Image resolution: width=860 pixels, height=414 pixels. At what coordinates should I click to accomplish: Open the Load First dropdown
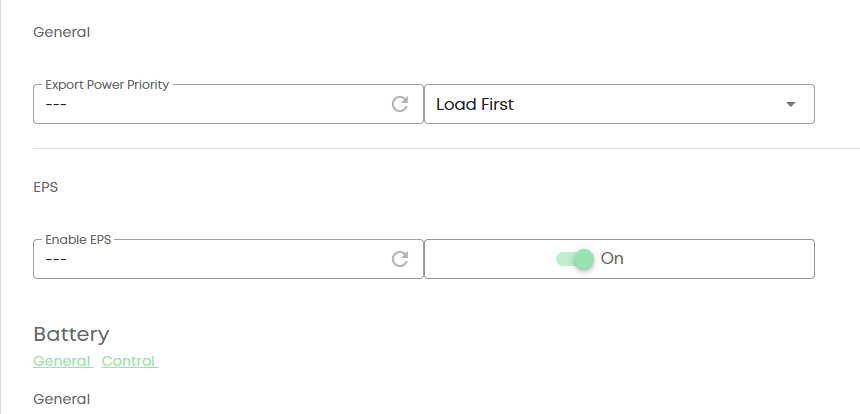point(619,104)
